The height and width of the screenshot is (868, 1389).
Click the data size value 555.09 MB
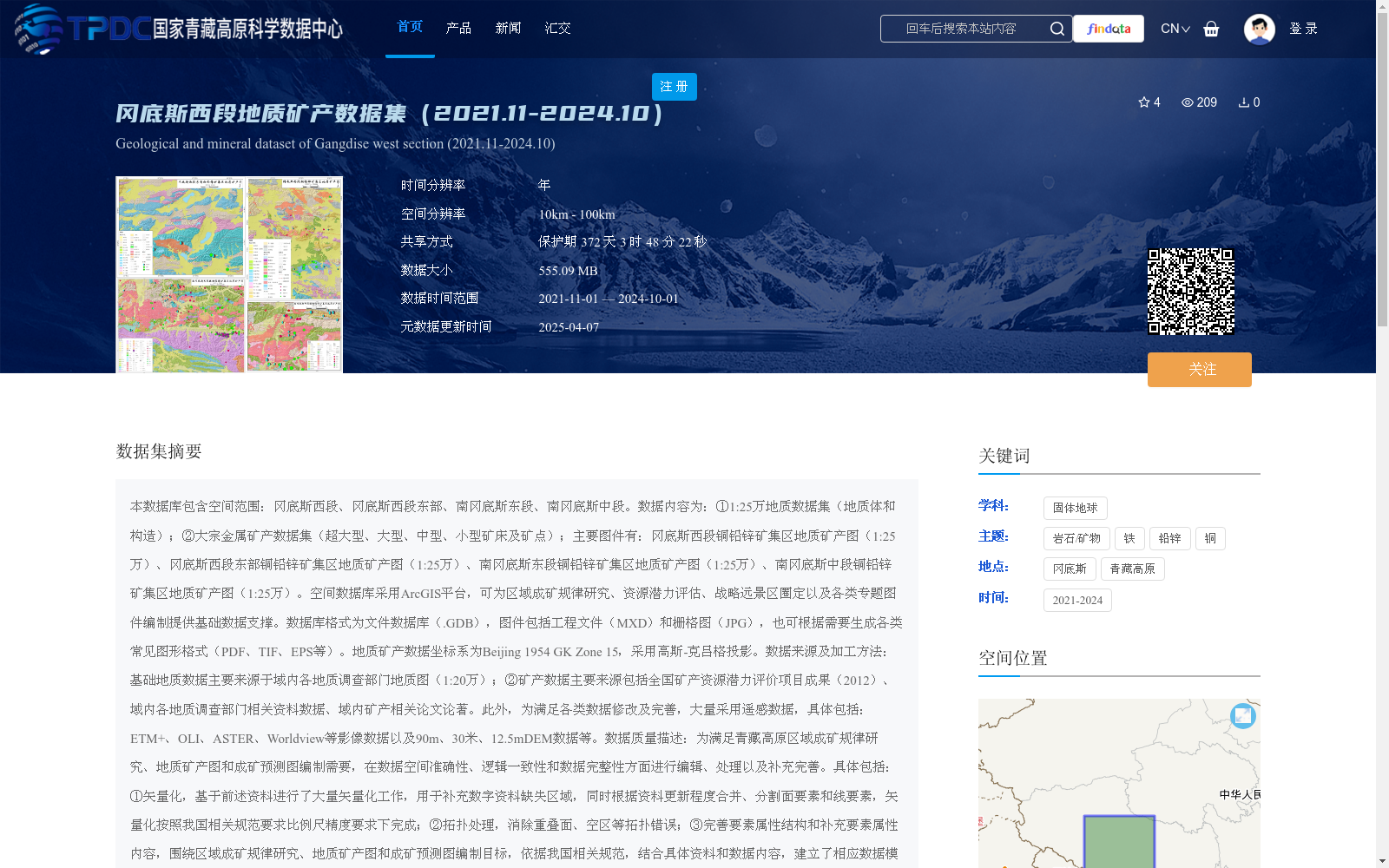coord(568,271)
